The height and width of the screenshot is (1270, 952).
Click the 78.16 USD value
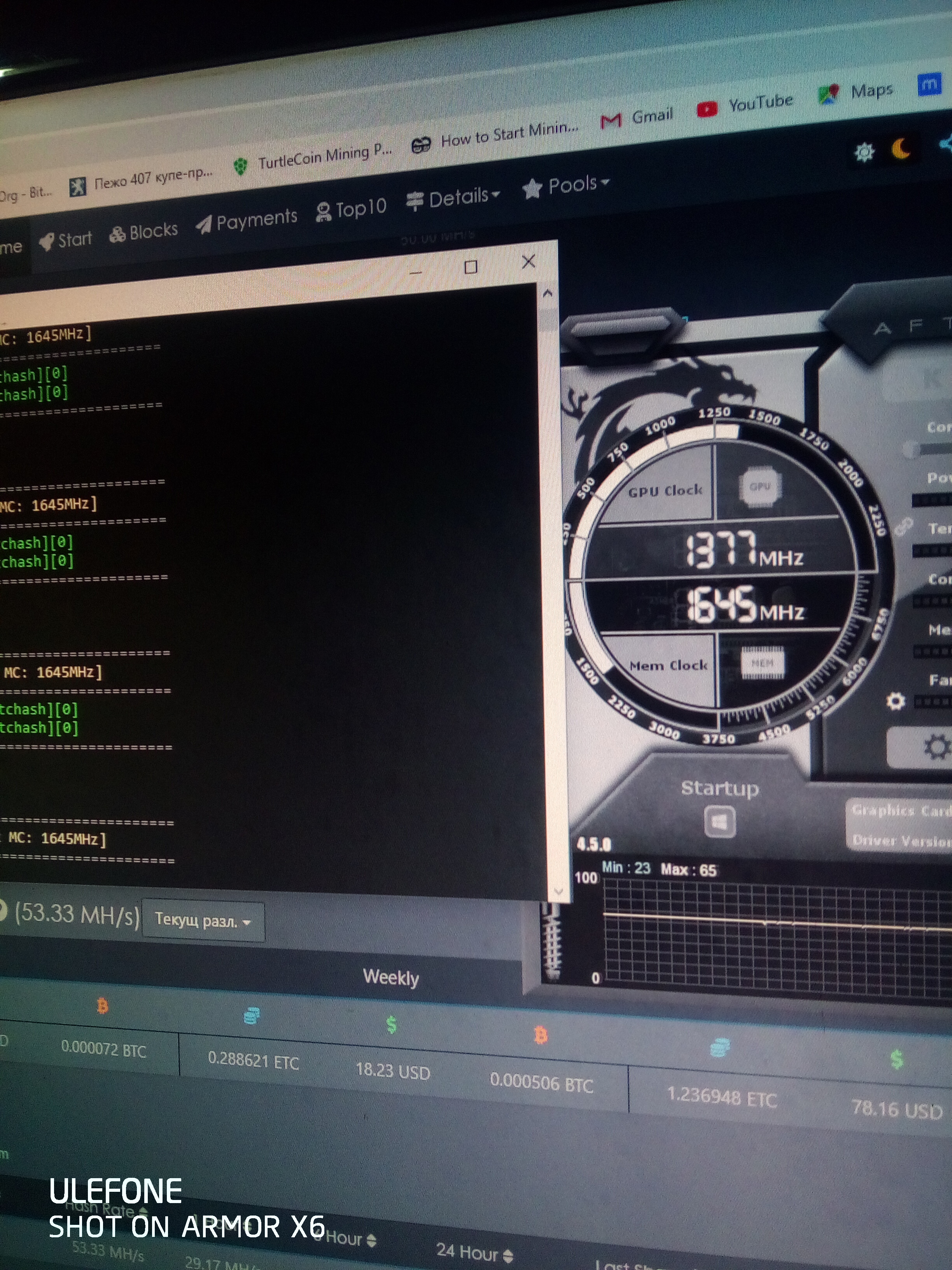pyautogui.click(x=897, y=1109)
